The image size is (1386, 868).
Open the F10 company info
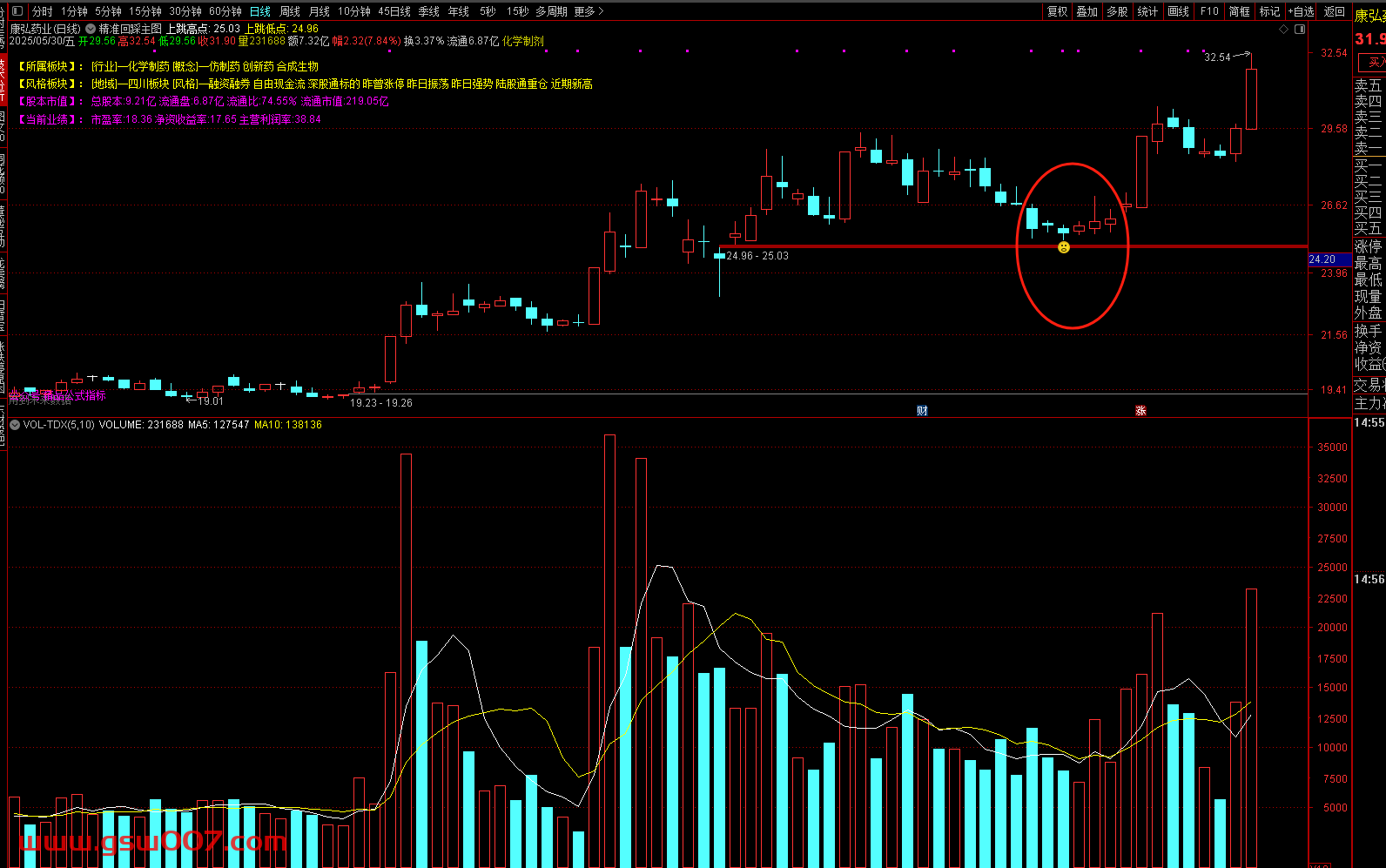pyautogui.click(x=1209, y=11)
